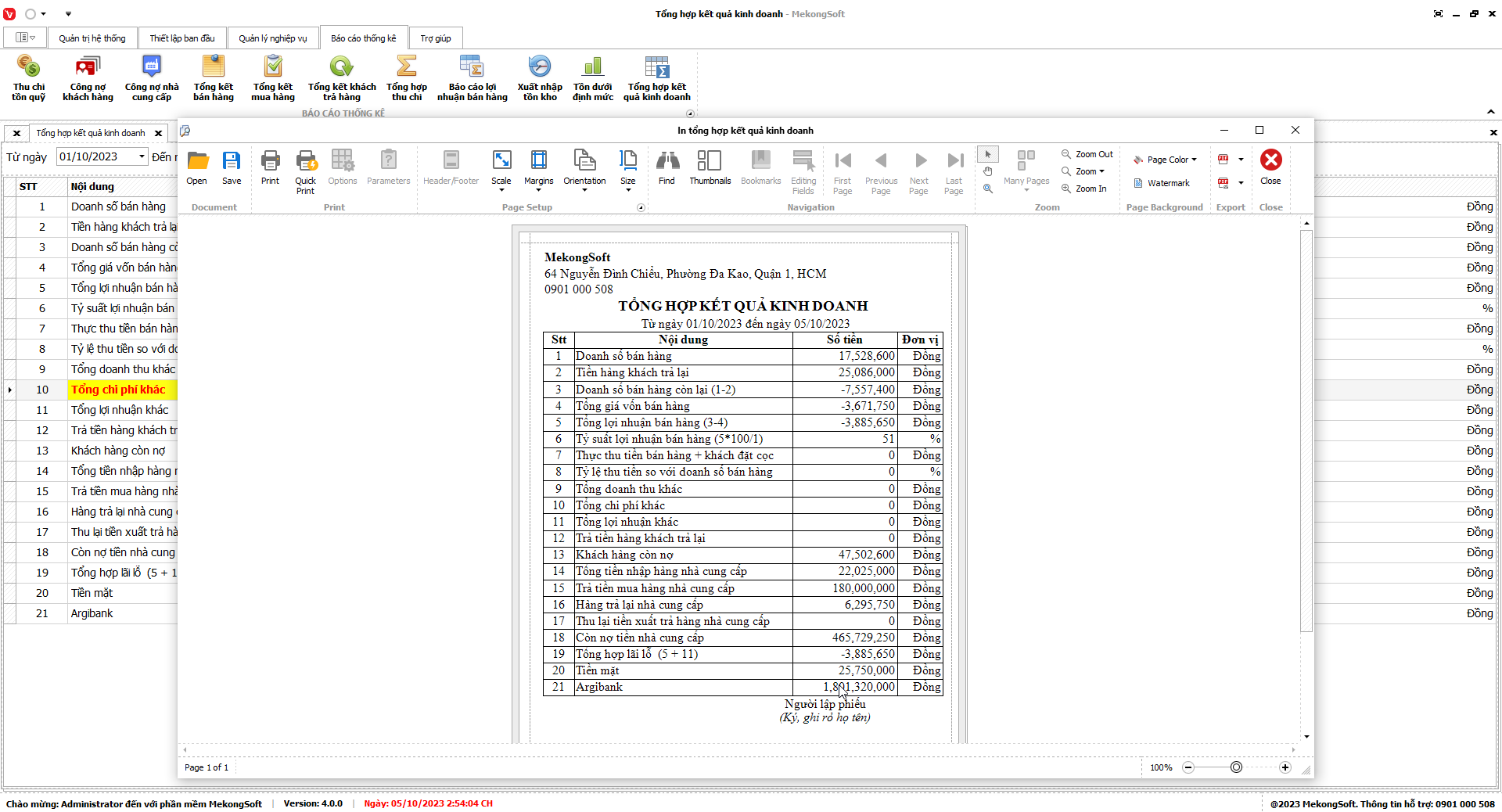
Task: Open the Find tool with the binoculars icon
Action: pos(667,167)
